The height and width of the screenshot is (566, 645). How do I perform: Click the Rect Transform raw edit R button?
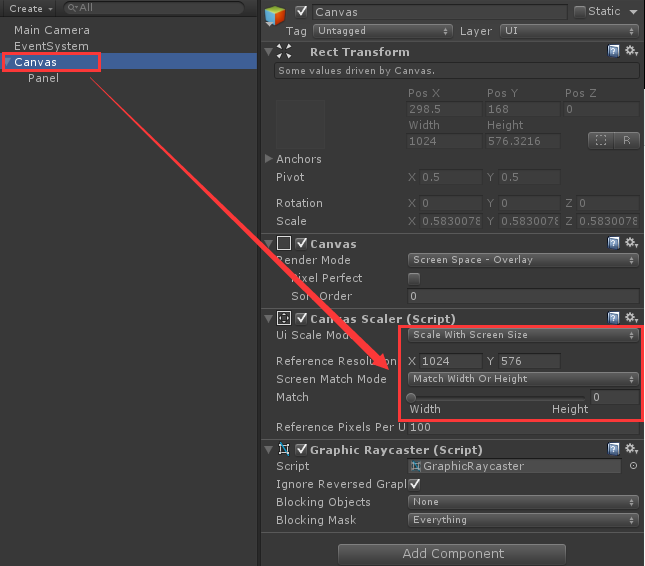(626, 141)
